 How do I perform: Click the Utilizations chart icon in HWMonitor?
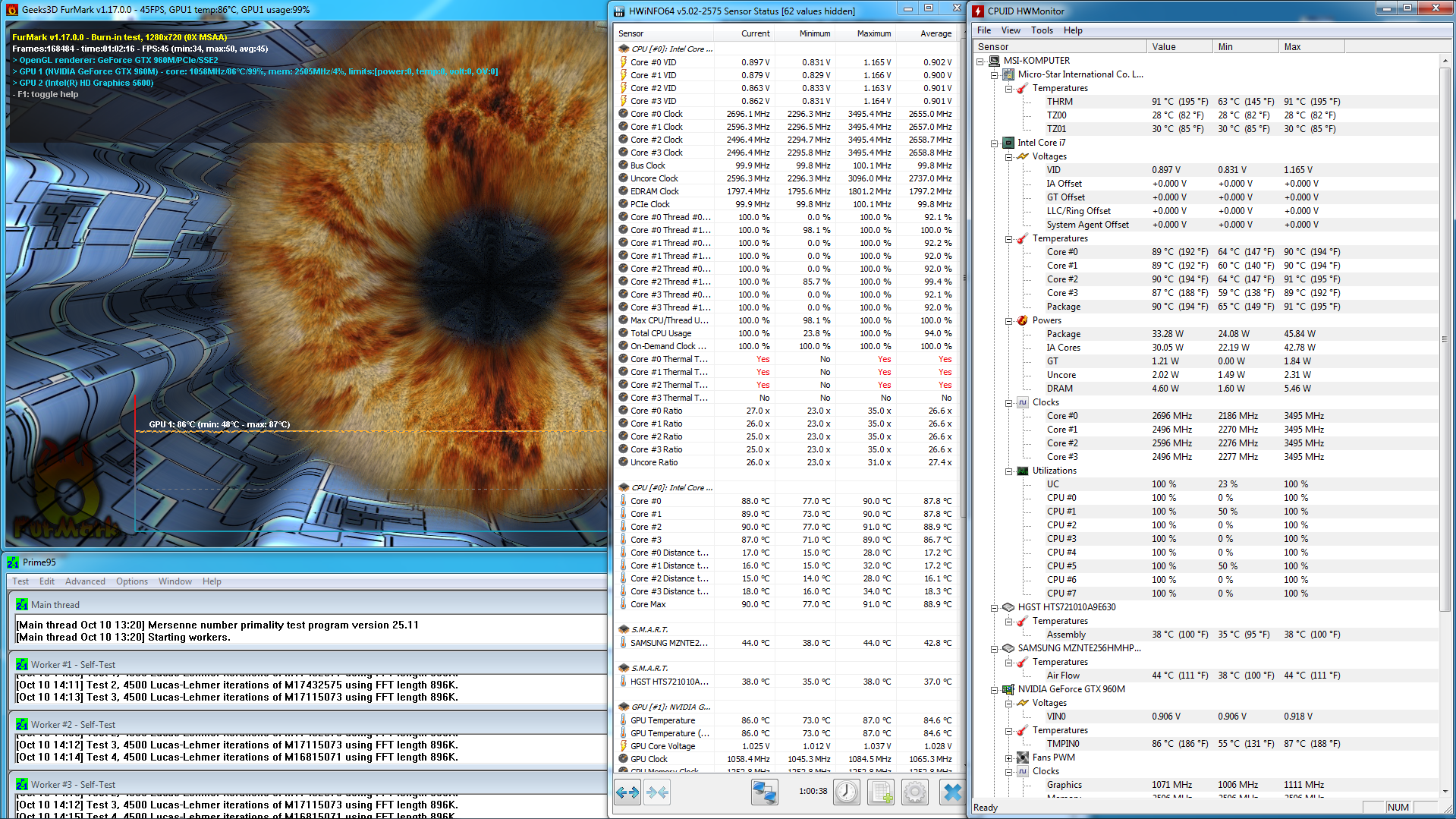pyautogui.click(x=1022, y=471)
